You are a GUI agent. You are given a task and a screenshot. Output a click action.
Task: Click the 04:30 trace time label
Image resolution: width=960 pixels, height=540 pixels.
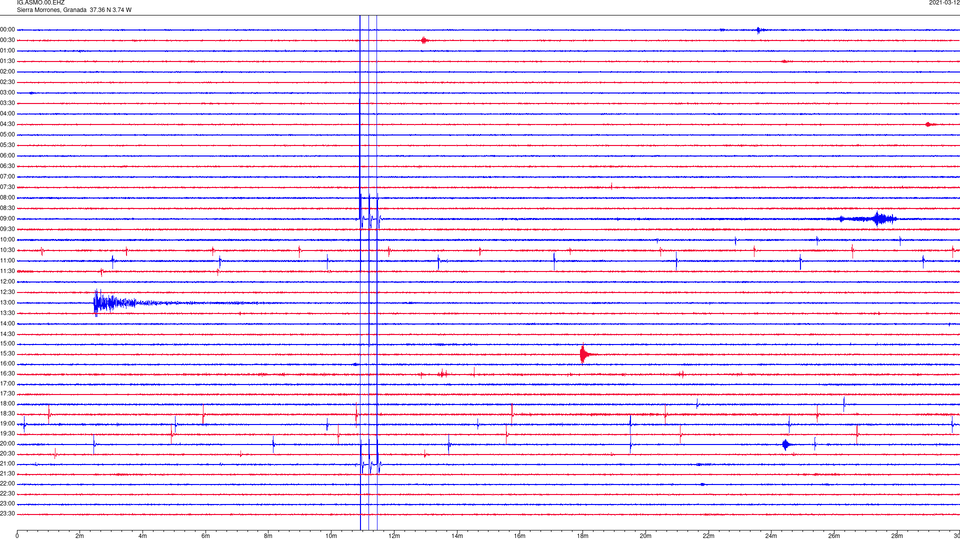coord(7,124)
